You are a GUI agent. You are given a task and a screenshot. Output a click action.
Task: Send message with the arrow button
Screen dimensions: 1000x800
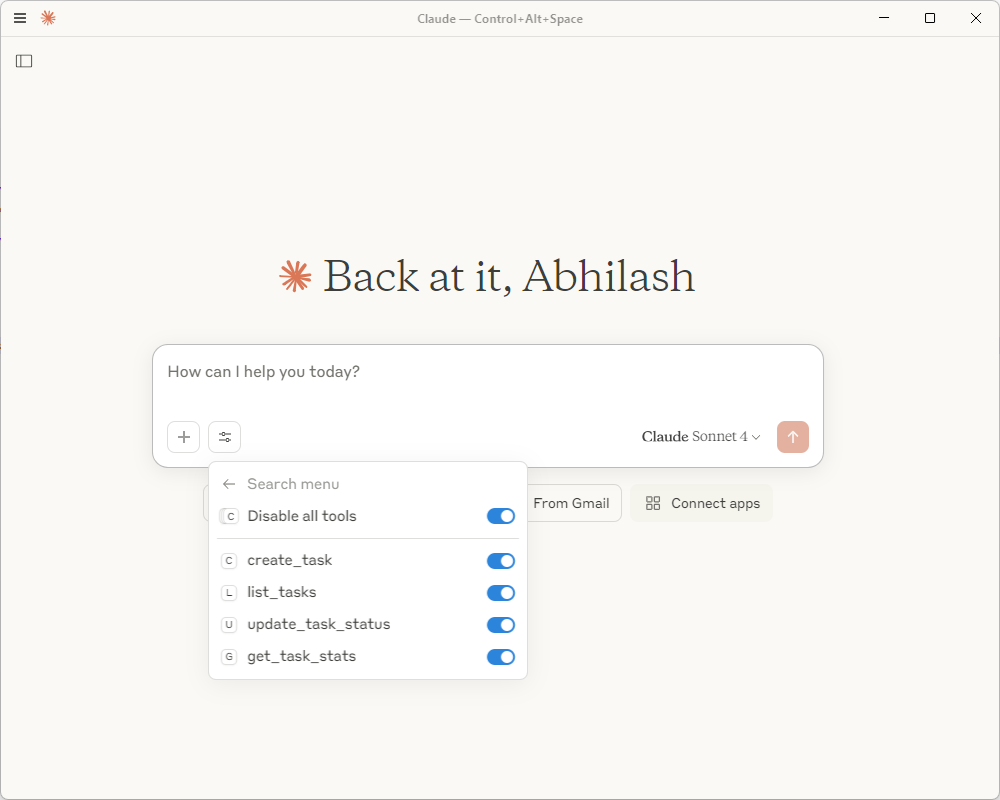(x=793, y=437)
